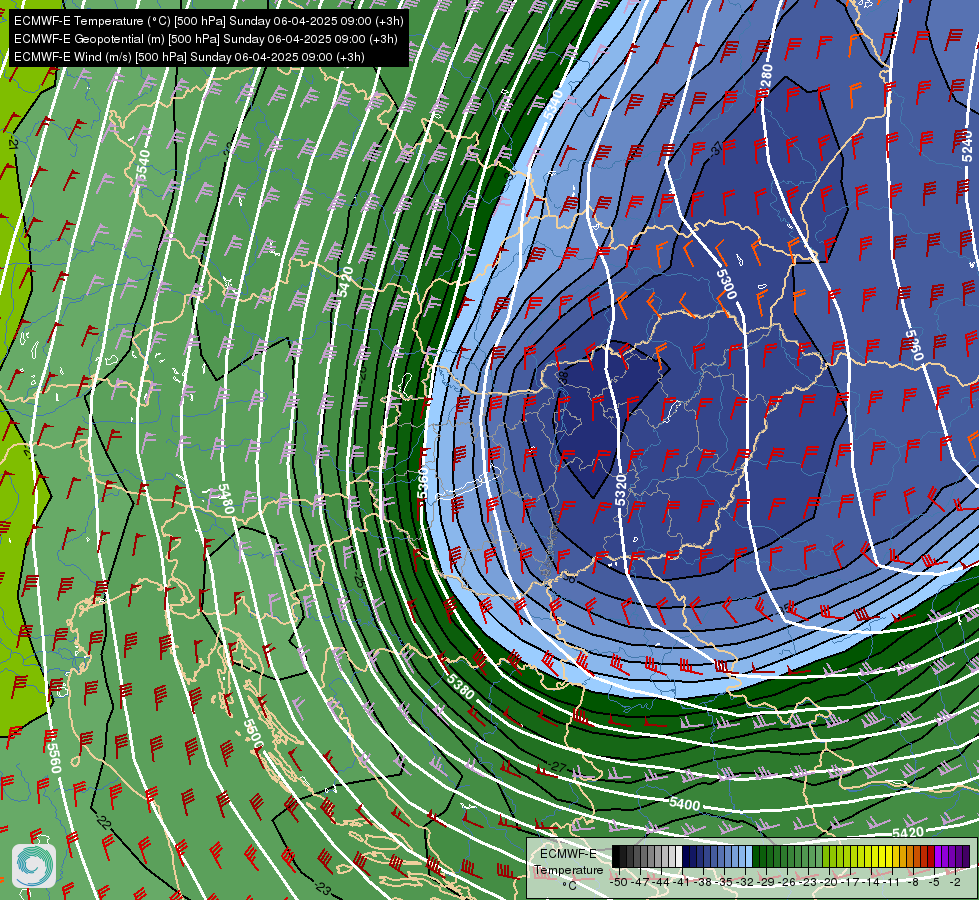This screenshot has width=979, height=900.
Task: Click the 5360 geopotential contour label
Action: point(422,483)
